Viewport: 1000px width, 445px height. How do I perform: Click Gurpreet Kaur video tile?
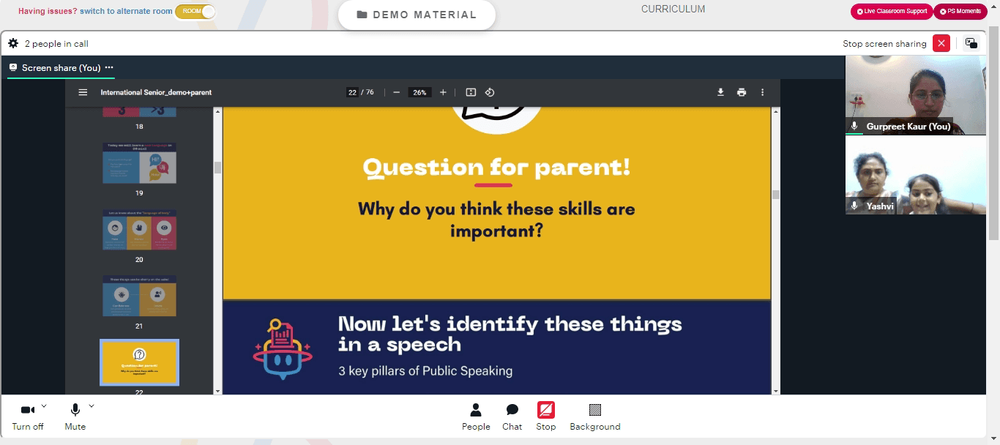coord(916,95)
